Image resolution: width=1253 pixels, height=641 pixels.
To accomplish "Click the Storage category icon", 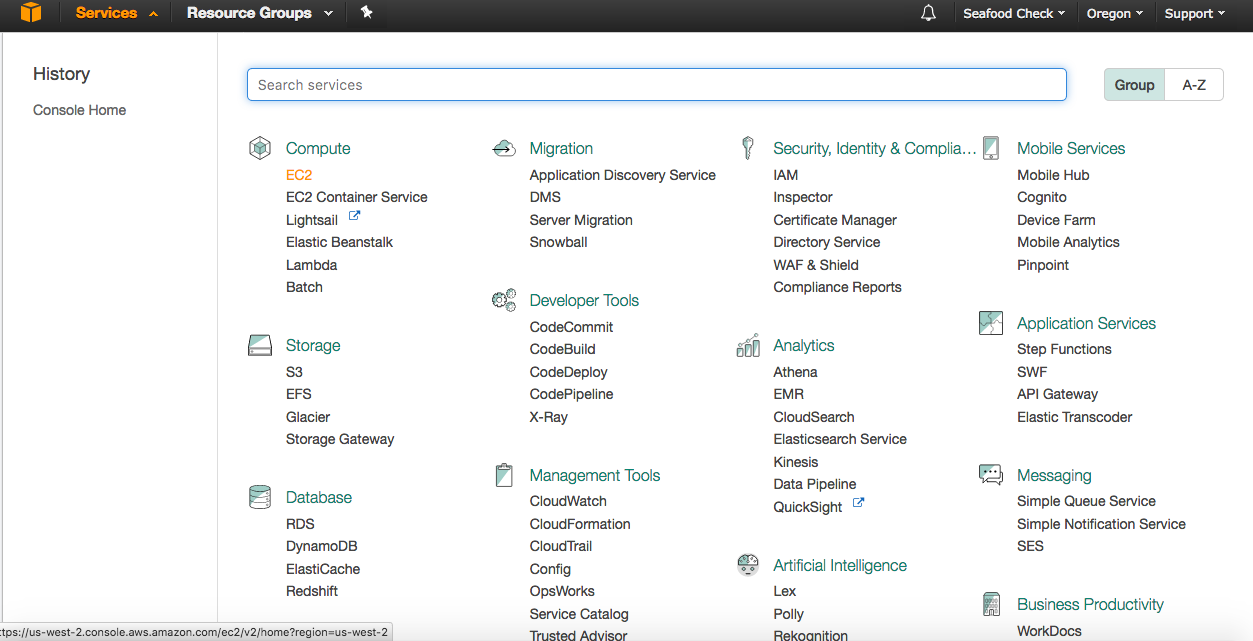I will [x=260, y=345].
